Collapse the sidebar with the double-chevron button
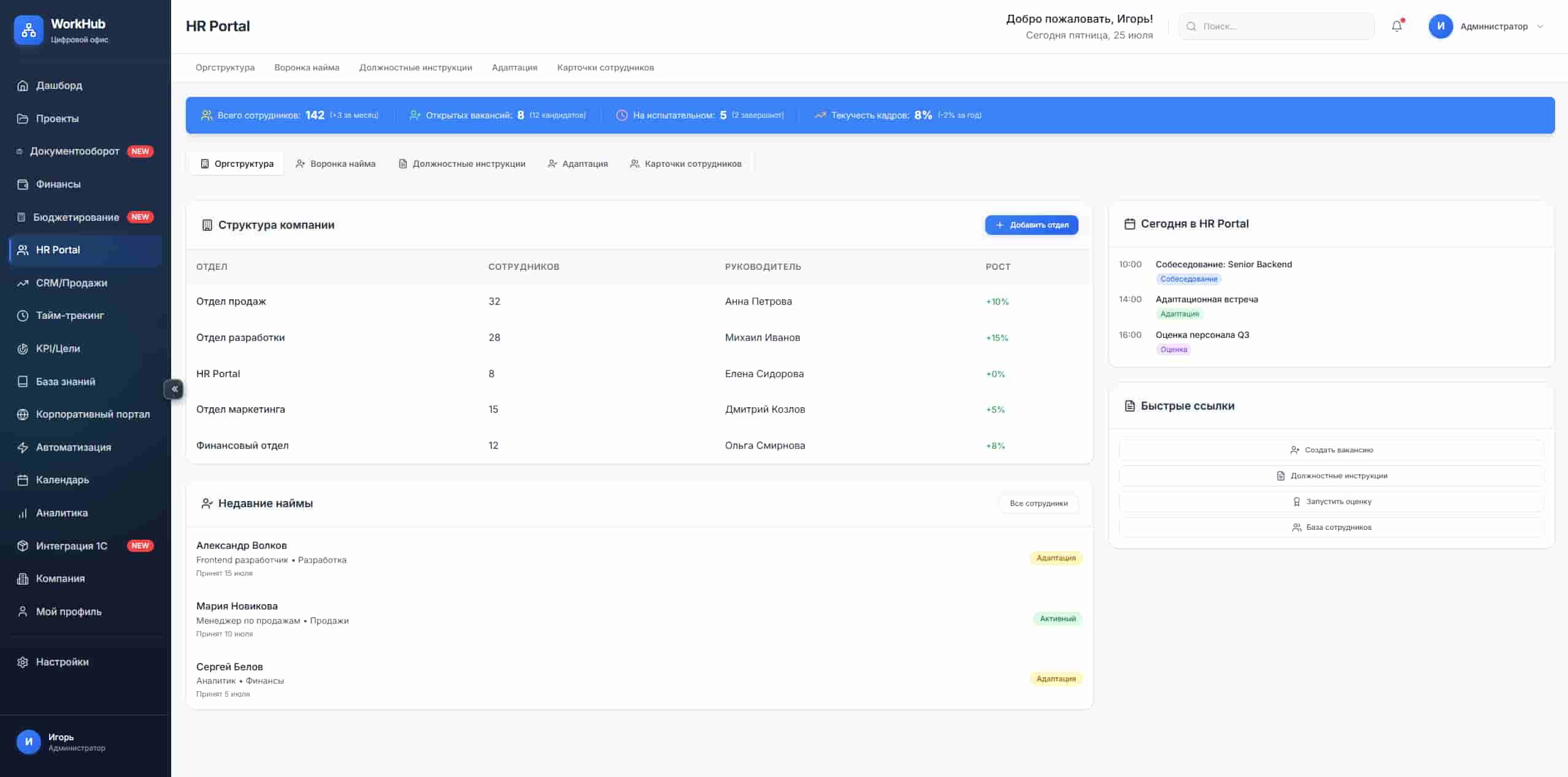The image size is (1568, 777). point(174,389)
